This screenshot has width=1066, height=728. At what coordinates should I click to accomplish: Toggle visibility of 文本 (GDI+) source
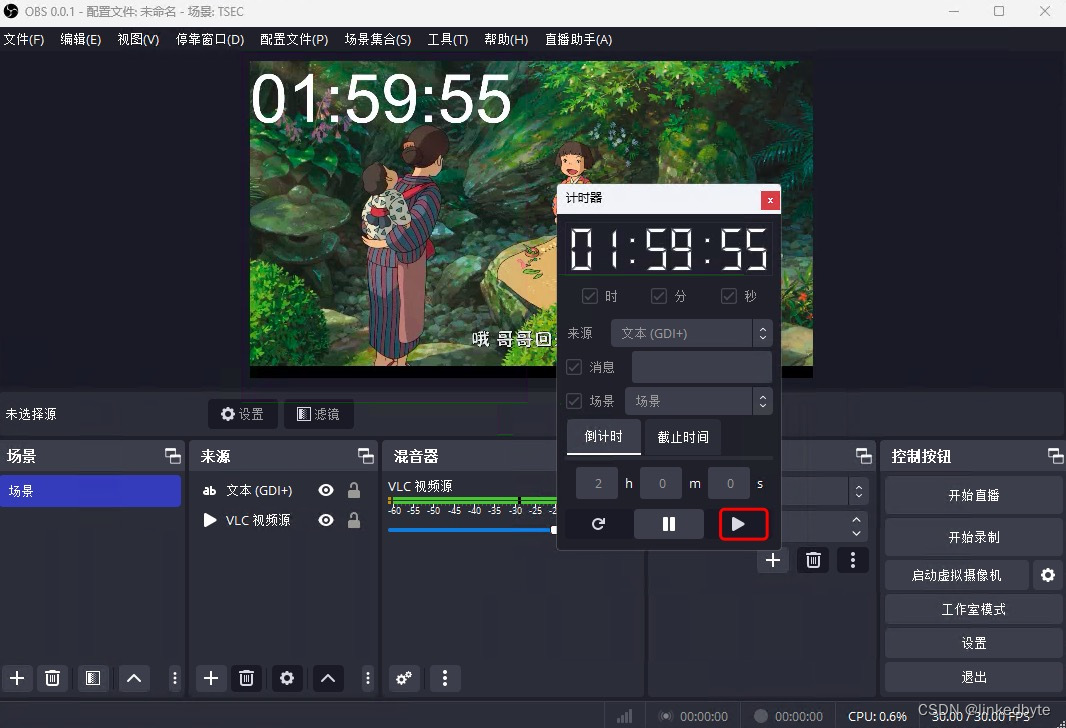326,490
